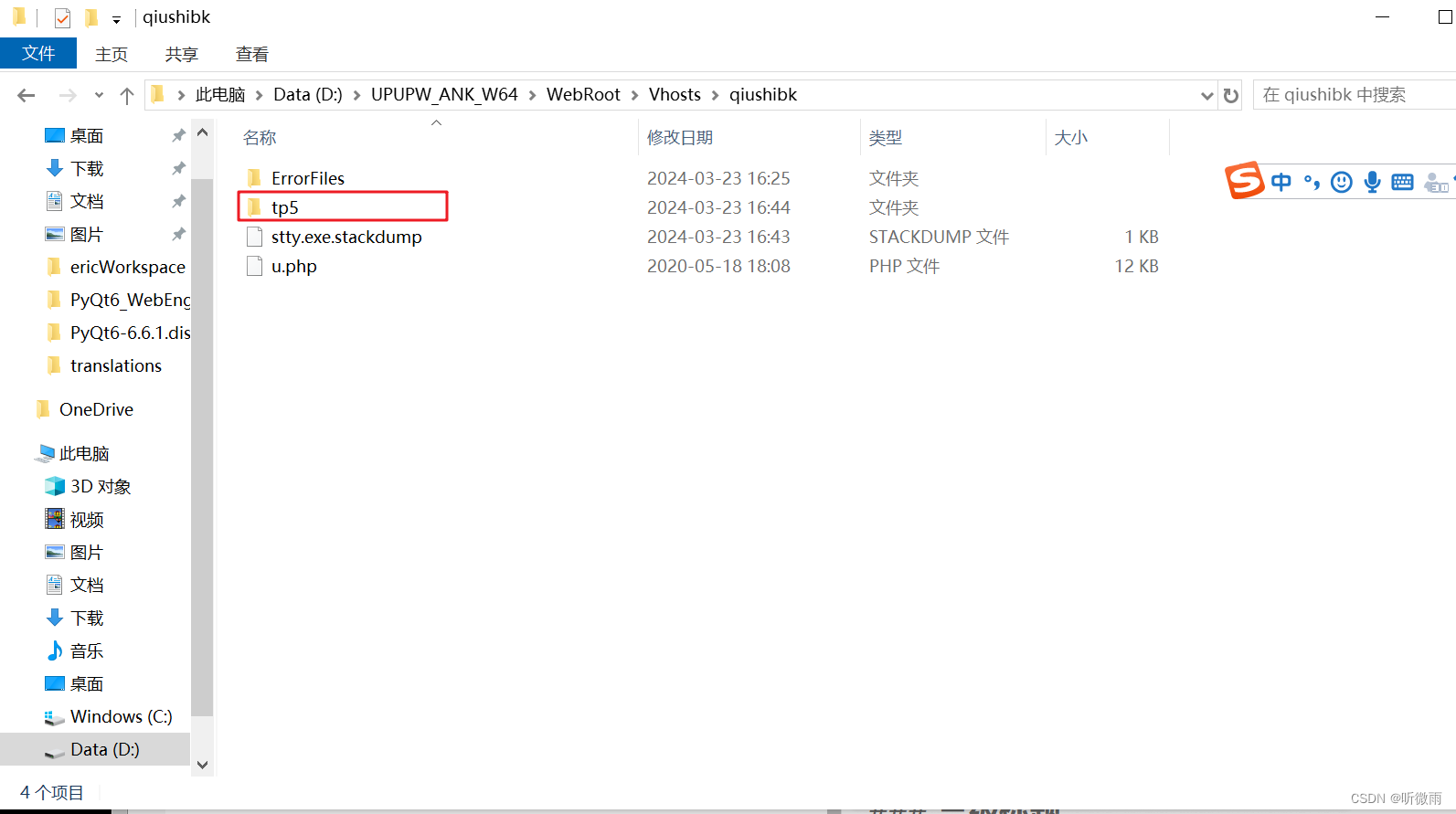
Task: Select UPUPW_ANK_W64 in address breadcrumb
Action: (444, 95)
